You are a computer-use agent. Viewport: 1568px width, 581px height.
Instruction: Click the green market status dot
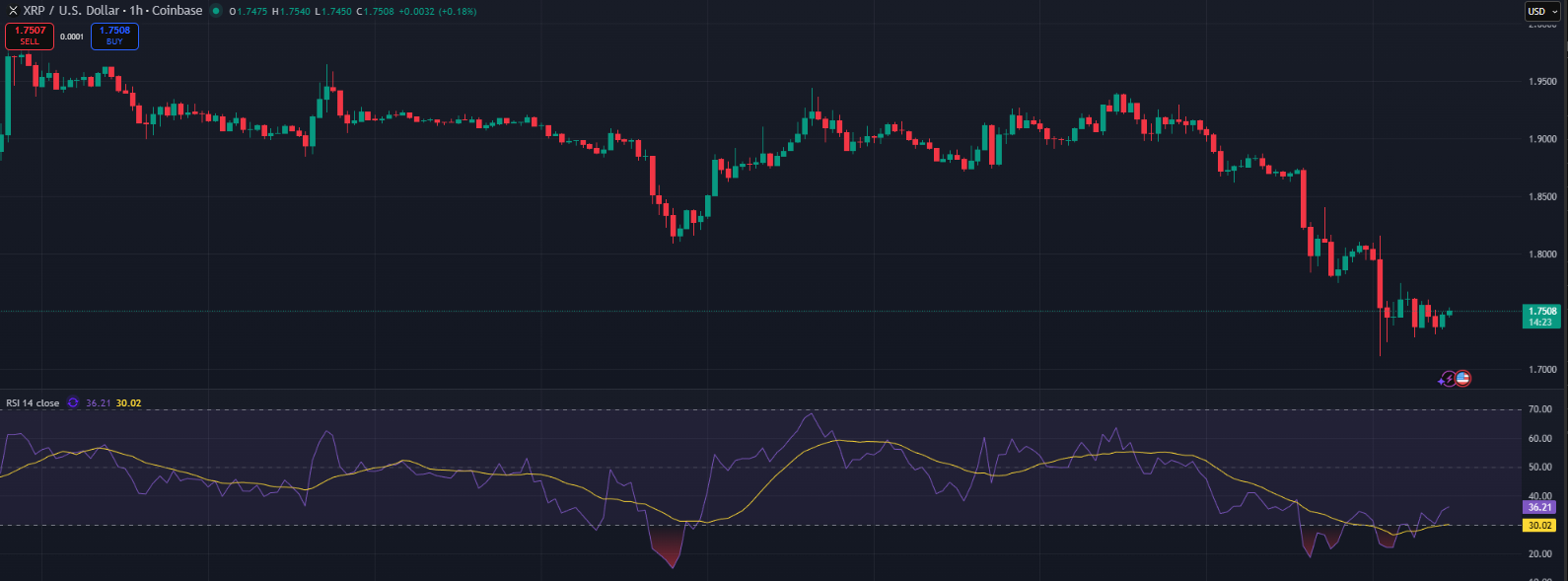pos(216,11)
